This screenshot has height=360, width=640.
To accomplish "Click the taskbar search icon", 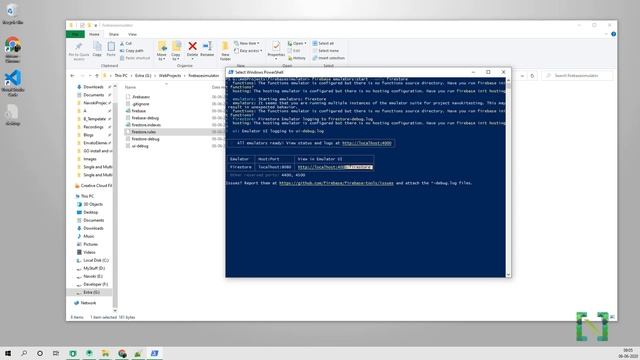I will click(24, 353).
